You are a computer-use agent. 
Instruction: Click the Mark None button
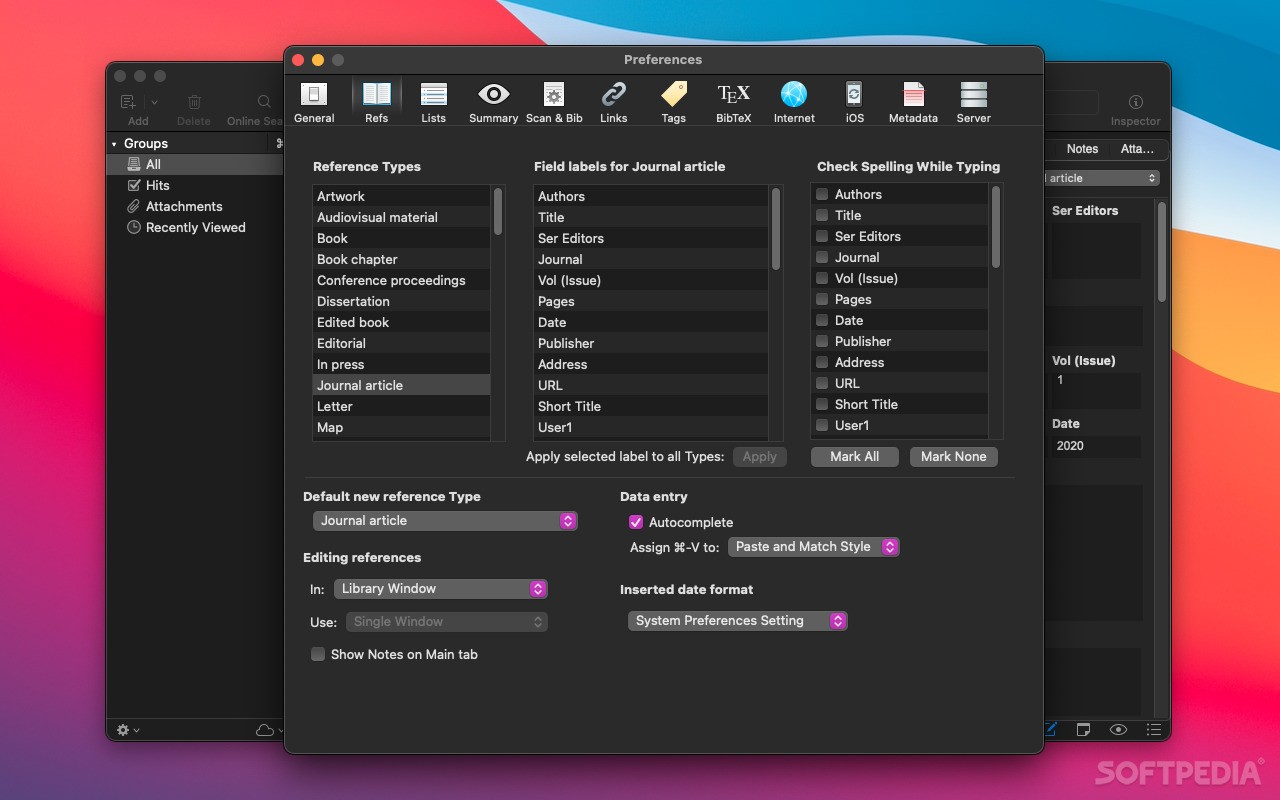[953, 456]
